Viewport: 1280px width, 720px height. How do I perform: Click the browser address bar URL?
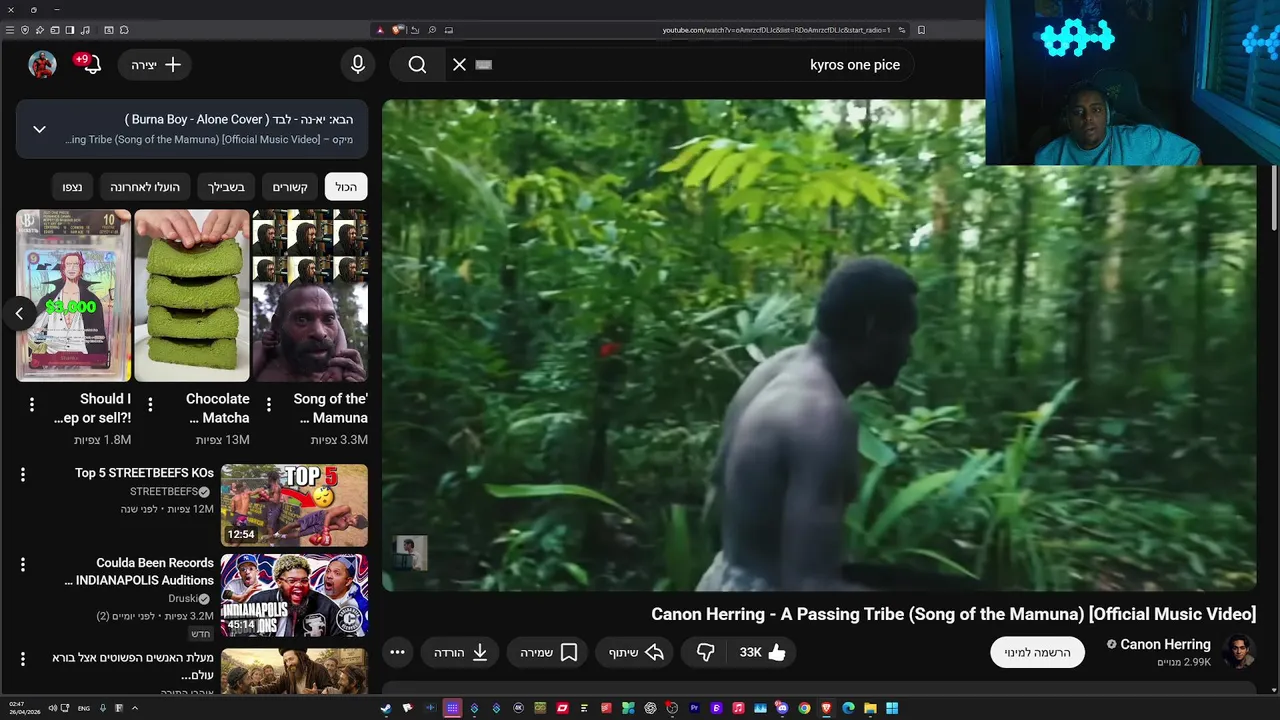pyautogui.click(x=776, y=30)
